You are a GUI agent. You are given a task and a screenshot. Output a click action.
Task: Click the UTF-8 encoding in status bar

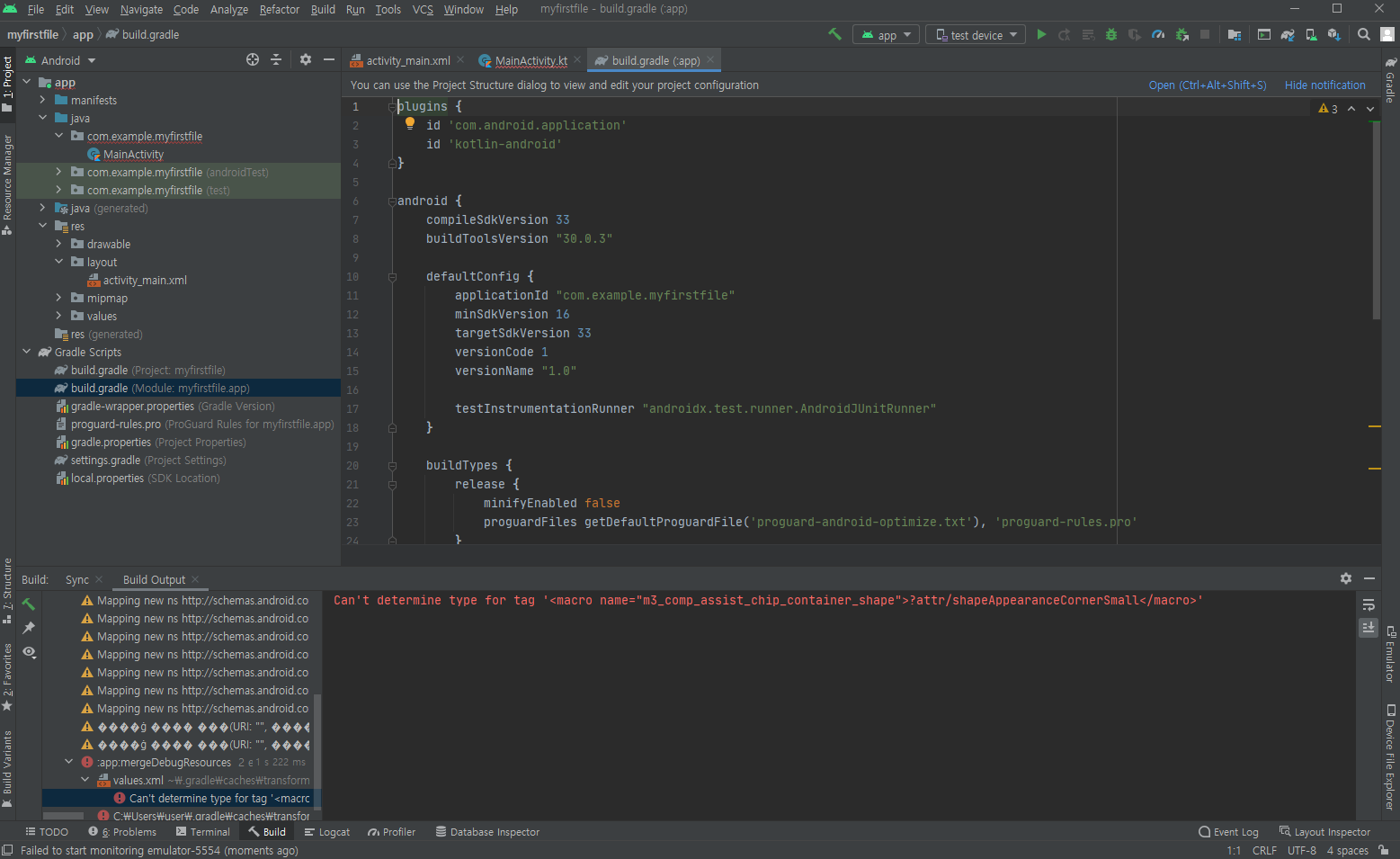pyautogui.click(x=1301, y=850)
